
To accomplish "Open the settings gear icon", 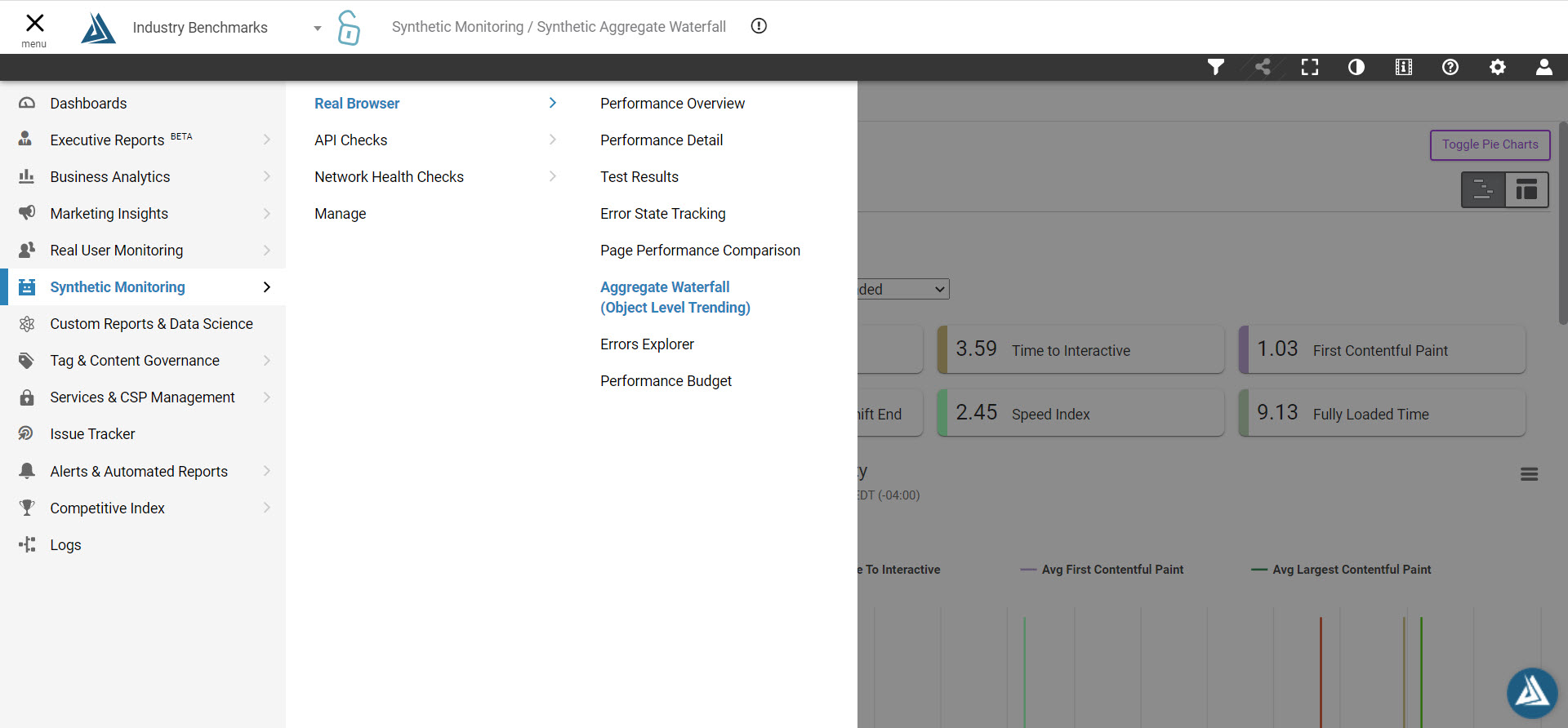I will (x=1497, y=67).
